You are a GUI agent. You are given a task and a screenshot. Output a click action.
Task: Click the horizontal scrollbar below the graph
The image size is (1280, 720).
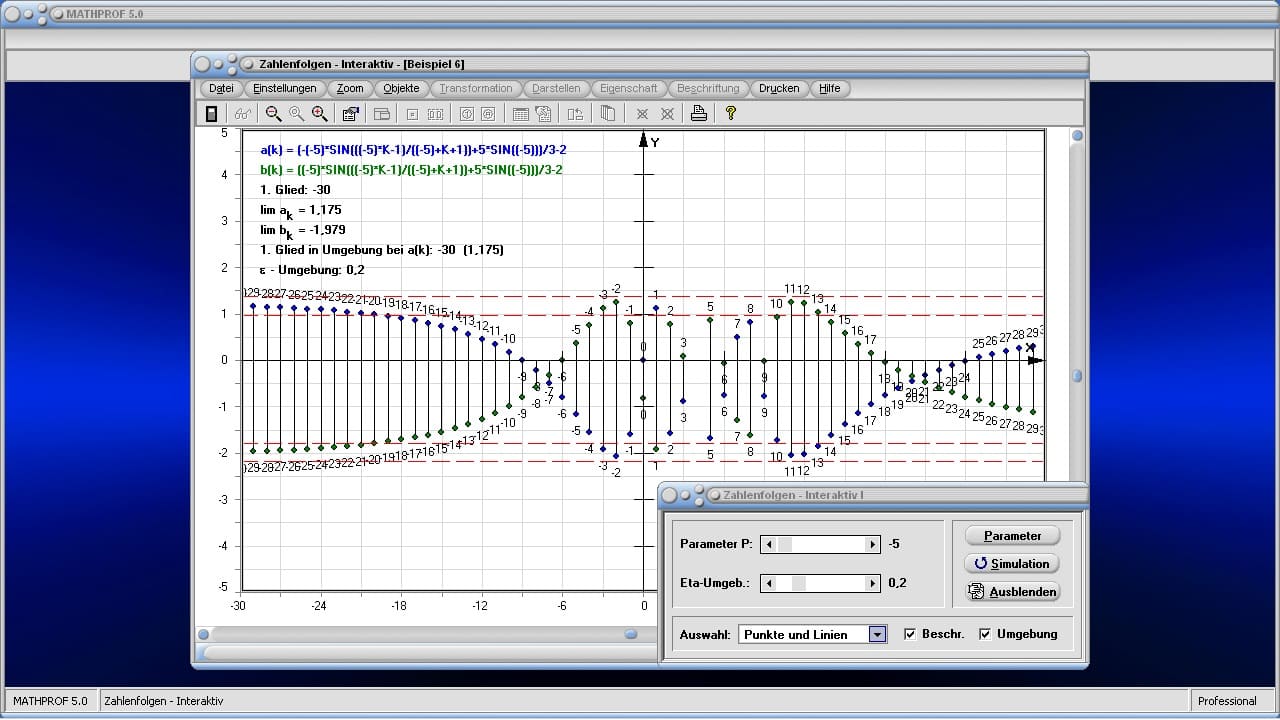(420, 634)
